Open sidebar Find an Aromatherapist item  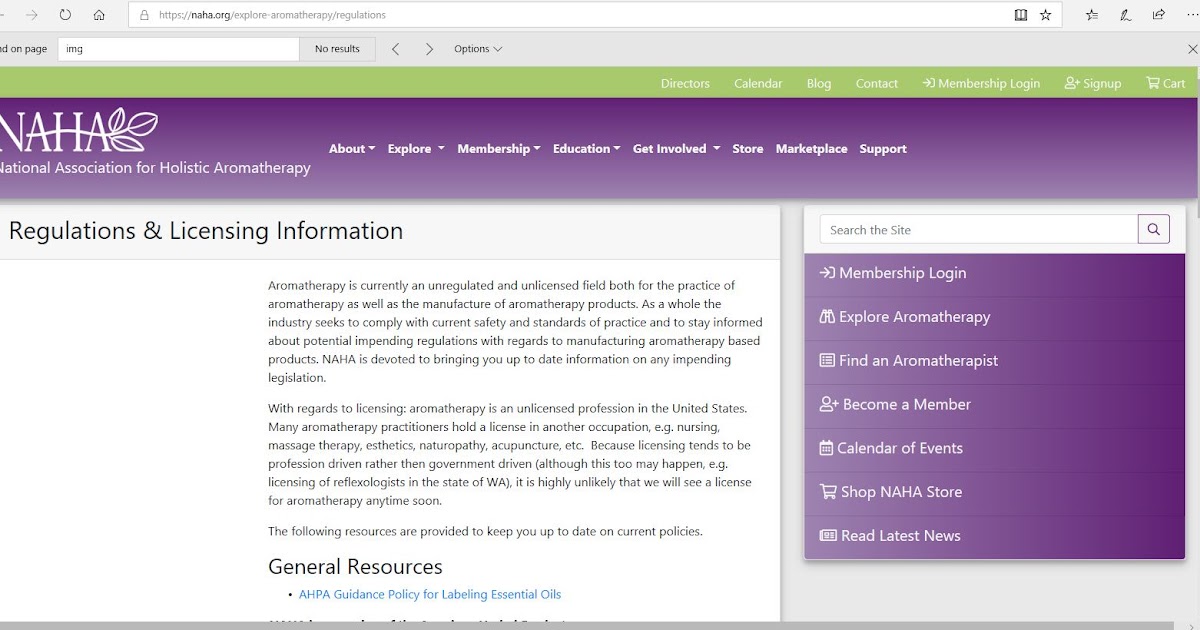point(994,361)
